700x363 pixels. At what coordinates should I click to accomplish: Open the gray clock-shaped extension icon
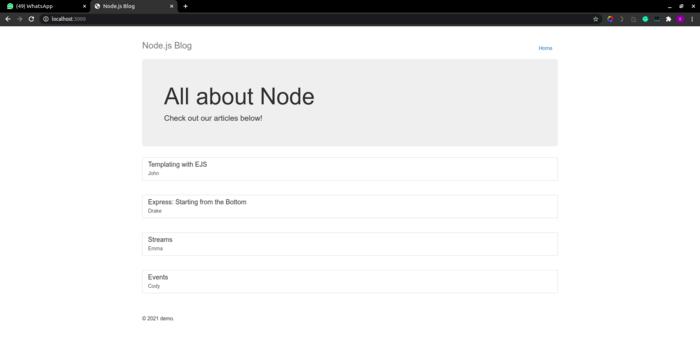(633, 19)
